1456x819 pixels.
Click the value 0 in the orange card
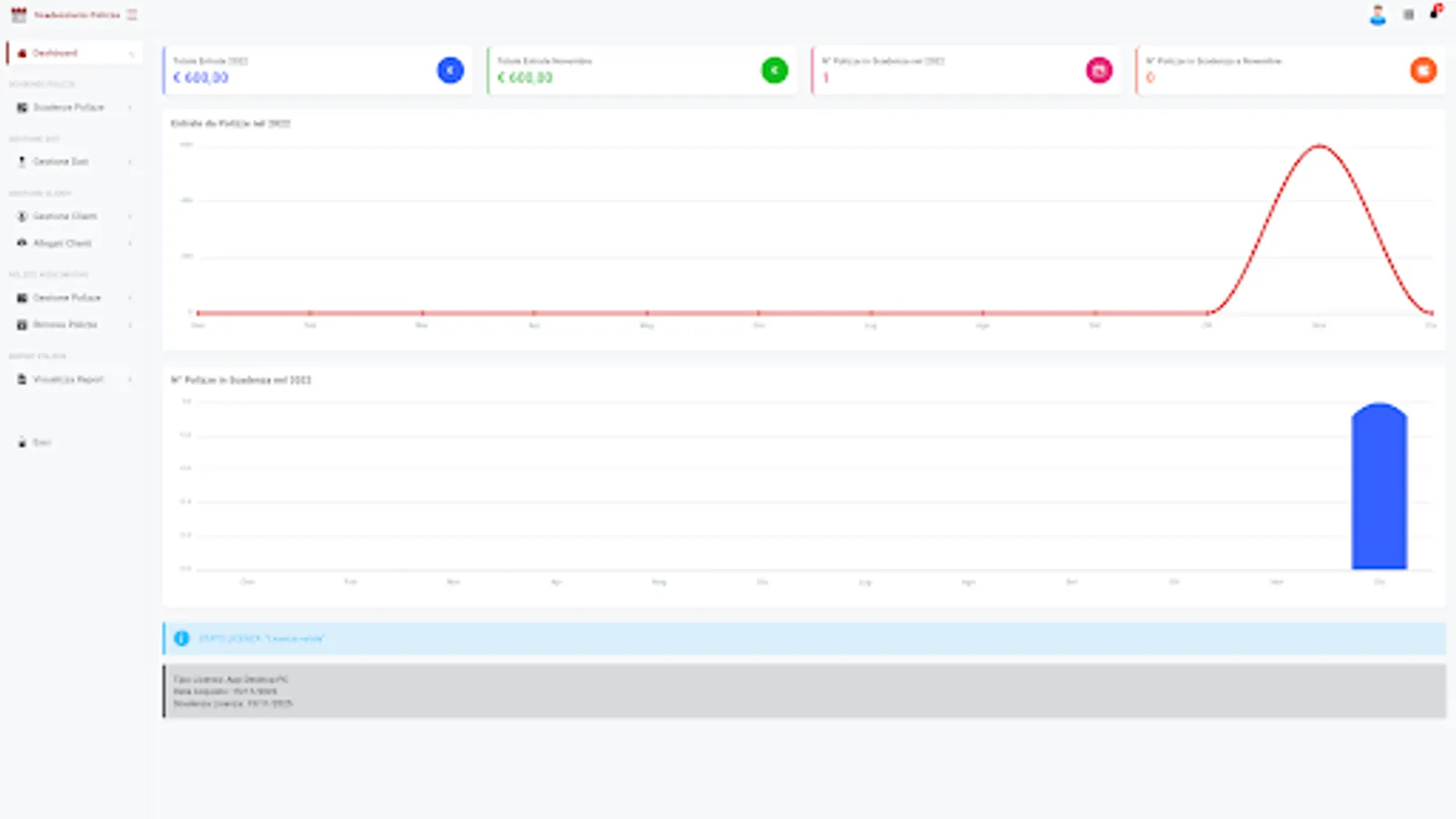click(x=1150, y=78)
